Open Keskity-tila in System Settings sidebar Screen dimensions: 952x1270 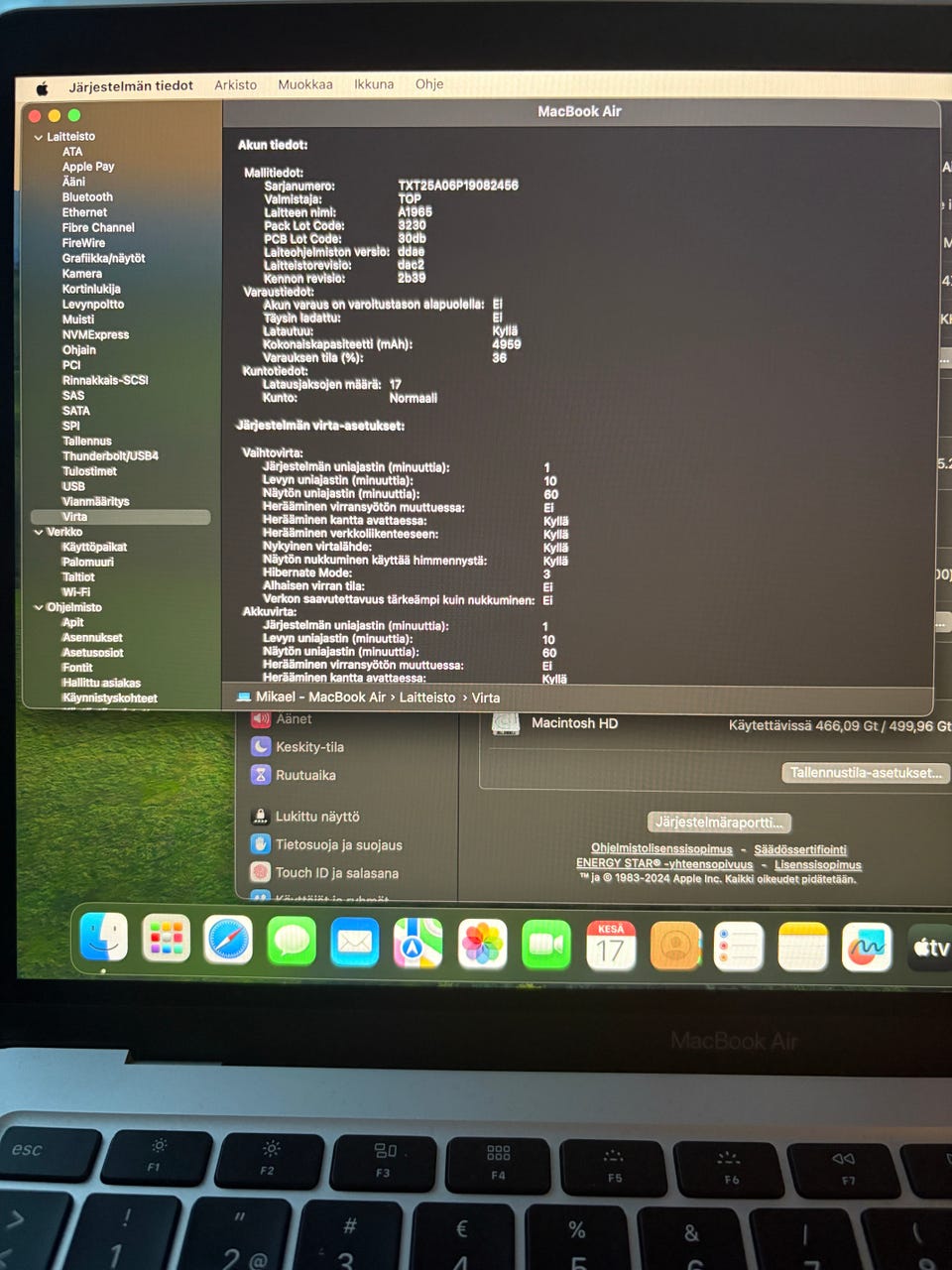[x=309, y=747]
